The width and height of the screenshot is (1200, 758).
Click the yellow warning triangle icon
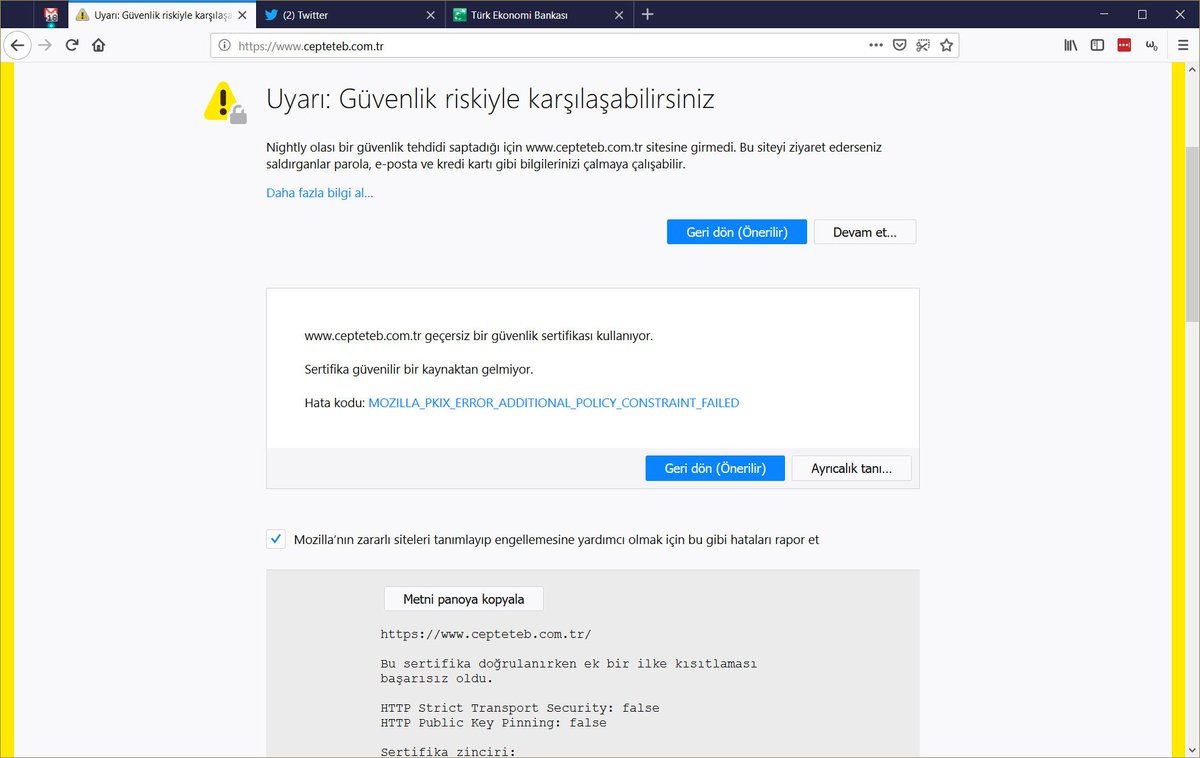(225, 103)
